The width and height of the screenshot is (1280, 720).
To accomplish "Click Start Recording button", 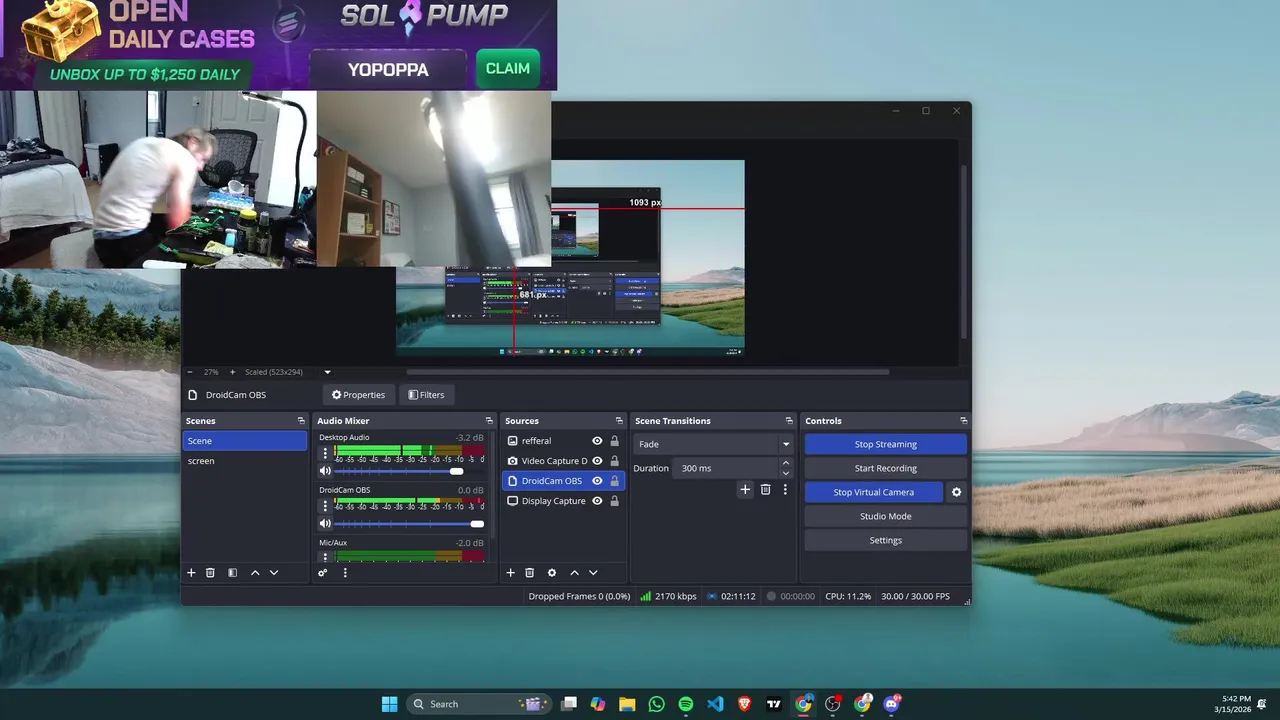I will click(x=885, y=468).
